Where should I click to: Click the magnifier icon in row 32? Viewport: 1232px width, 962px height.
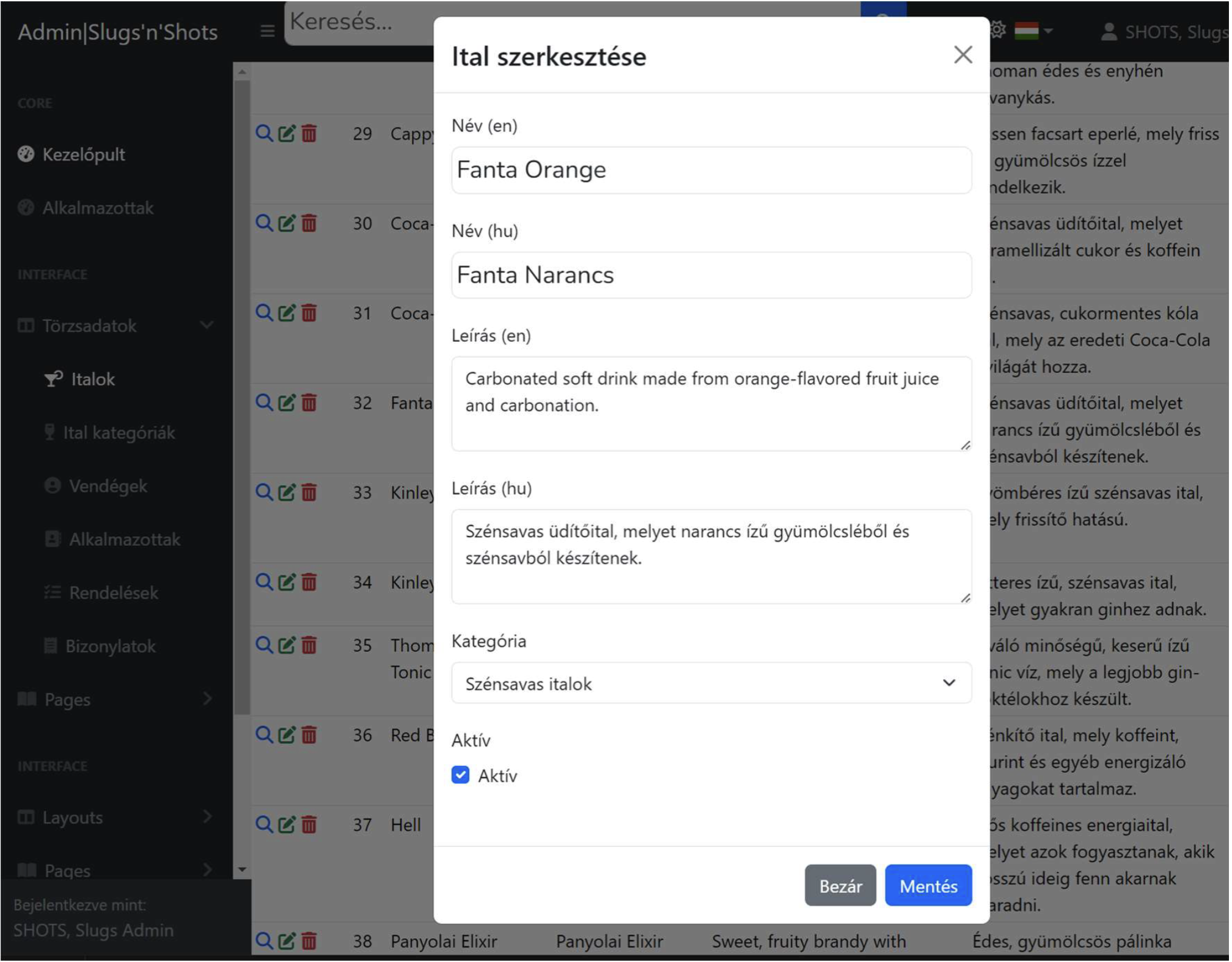[x=264, y=402]
